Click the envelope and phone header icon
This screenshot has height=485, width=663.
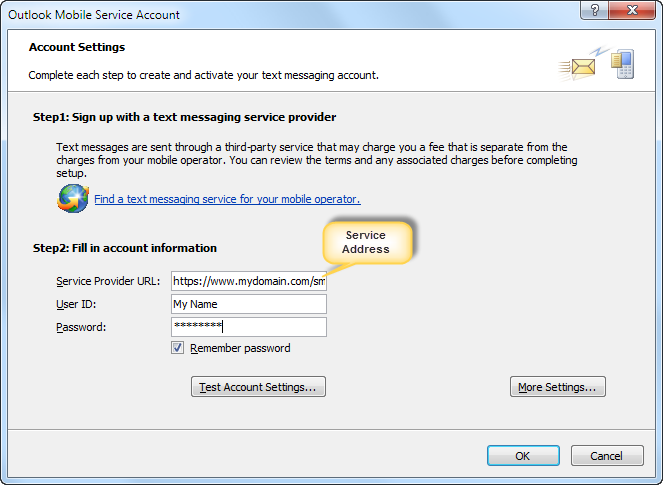(x=596, y=64)
